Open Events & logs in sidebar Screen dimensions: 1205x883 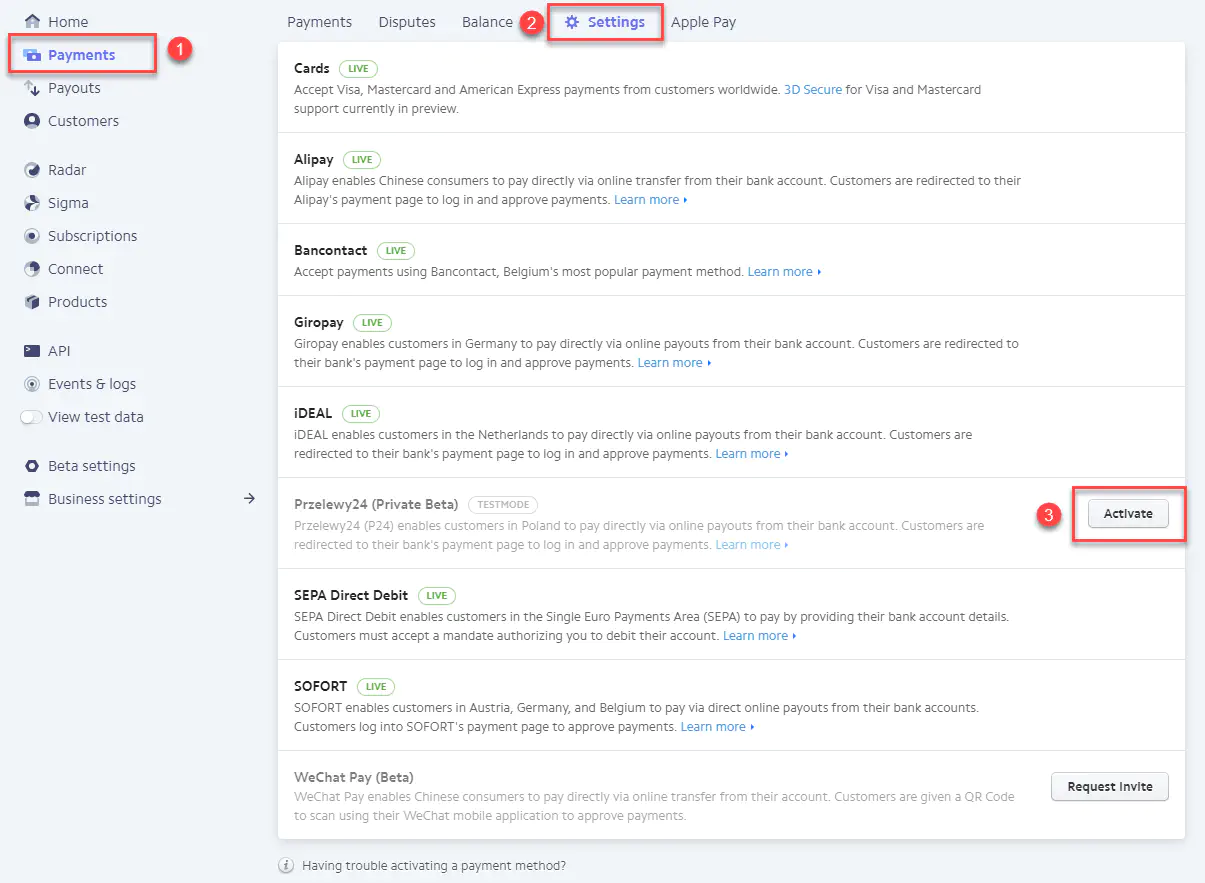tap(91, 384)
